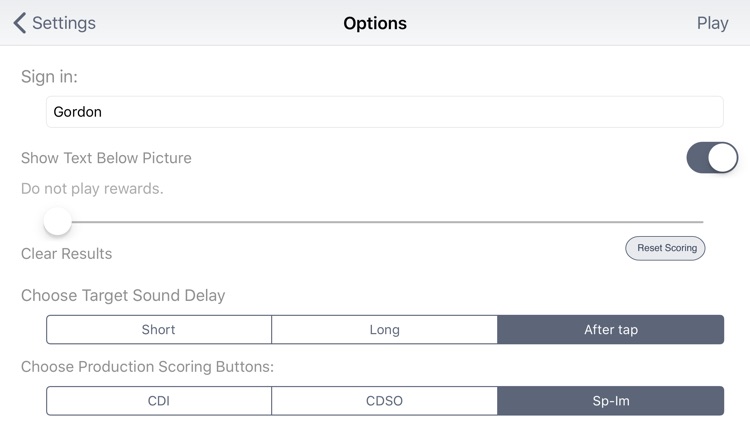Select the Short sound delay option
The width and height of the screenshot is (750, 422).
(x=159, y=329)
